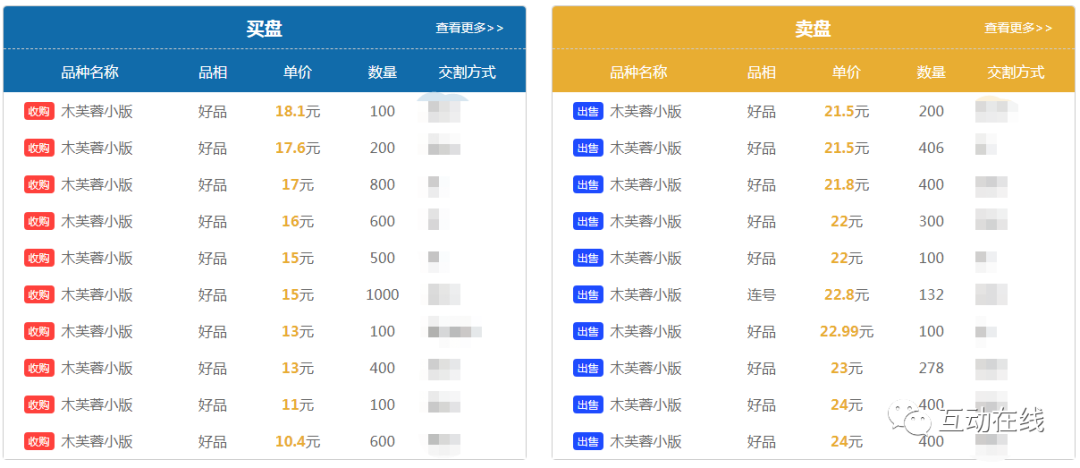Click the 22.8元 sell price
This screenshot has width=1080, height=468.
click(x=847, y=294)
